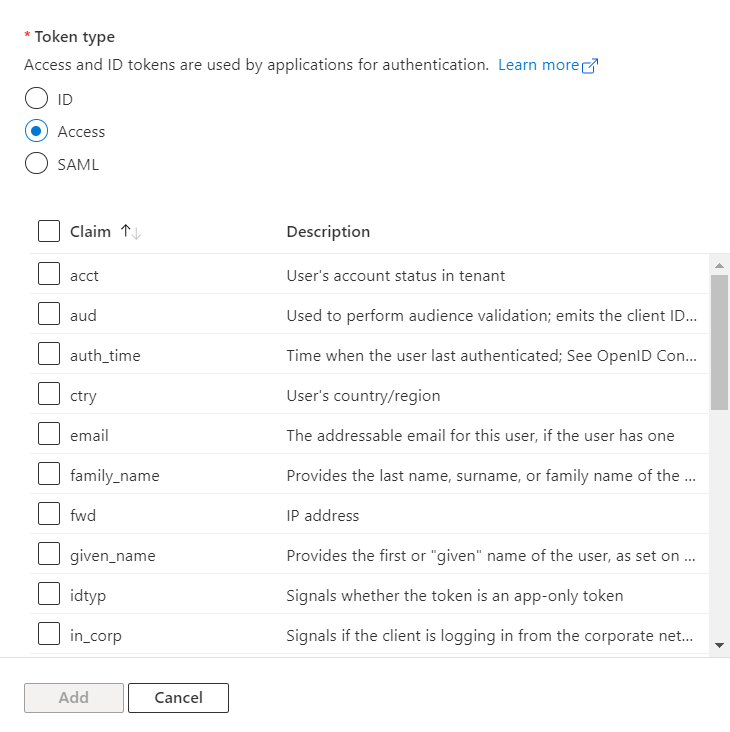Viewport: 730px width, 732px height.
Task: Check the auth_time claim checkbox
Action: coord(49,354)
